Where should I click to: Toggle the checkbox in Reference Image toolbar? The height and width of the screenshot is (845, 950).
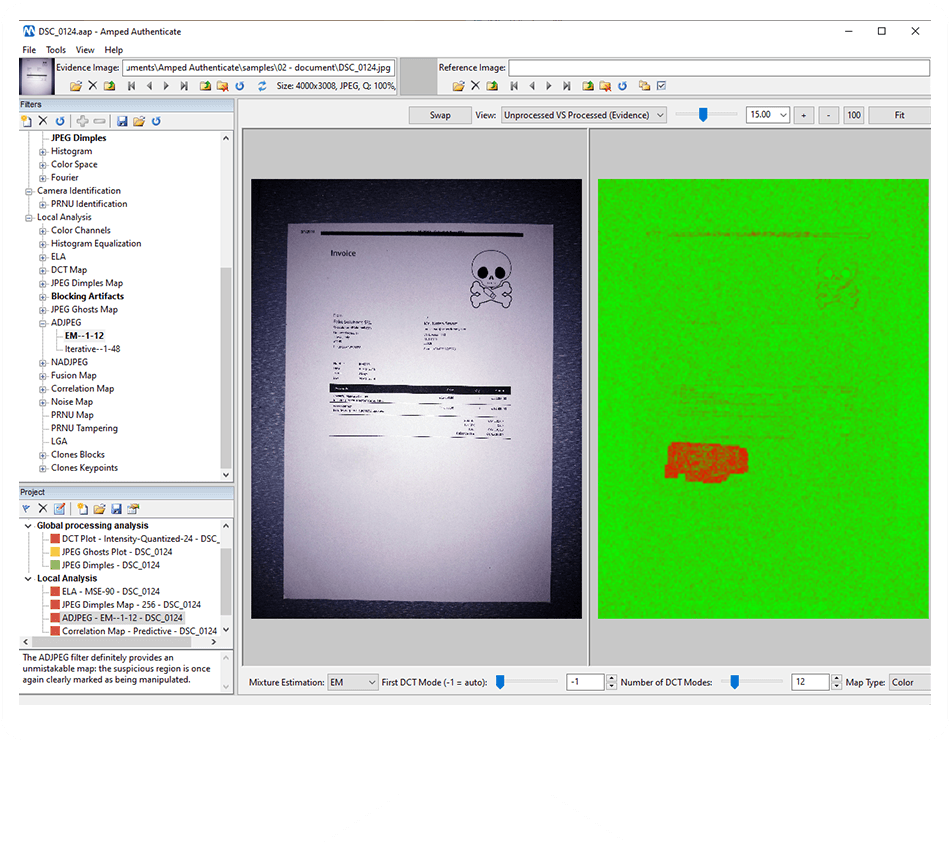pyautogui.click(x=661, y=86)
